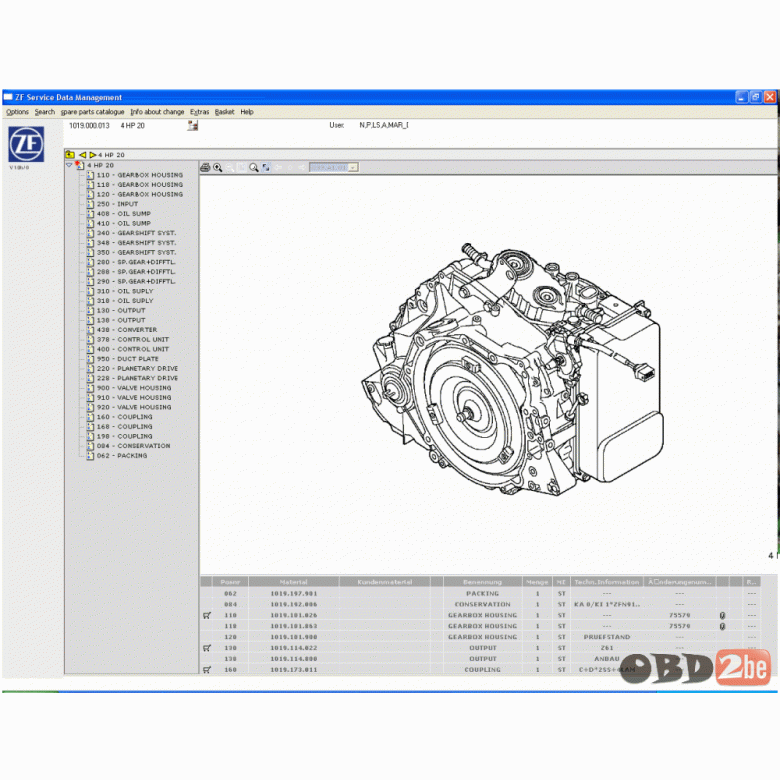Click document icon of 228 - PLANETARY DRIVE

90,378
